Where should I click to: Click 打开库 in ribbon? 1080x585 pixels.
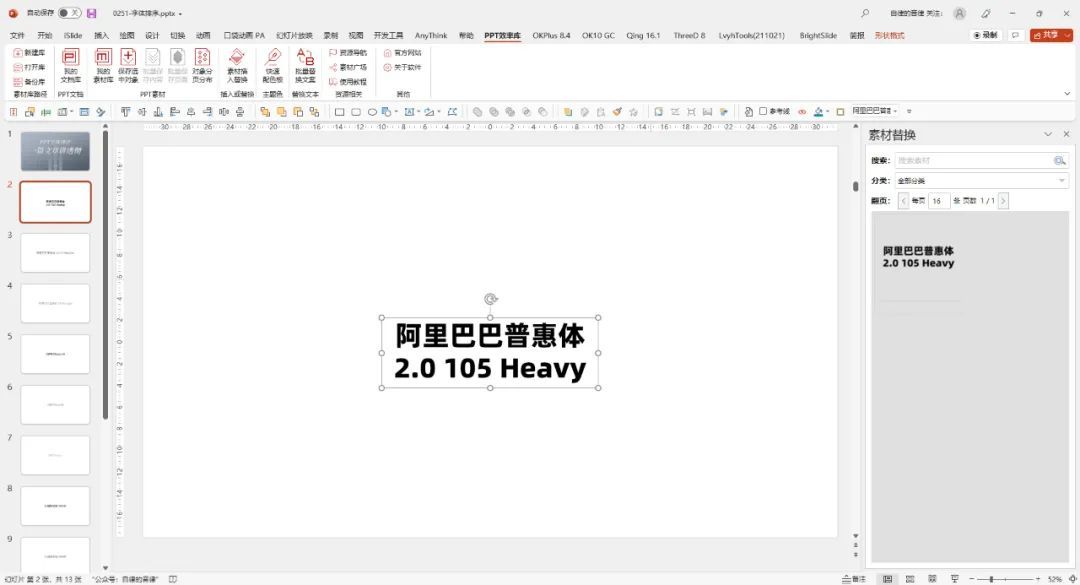(x=29, y=67)
